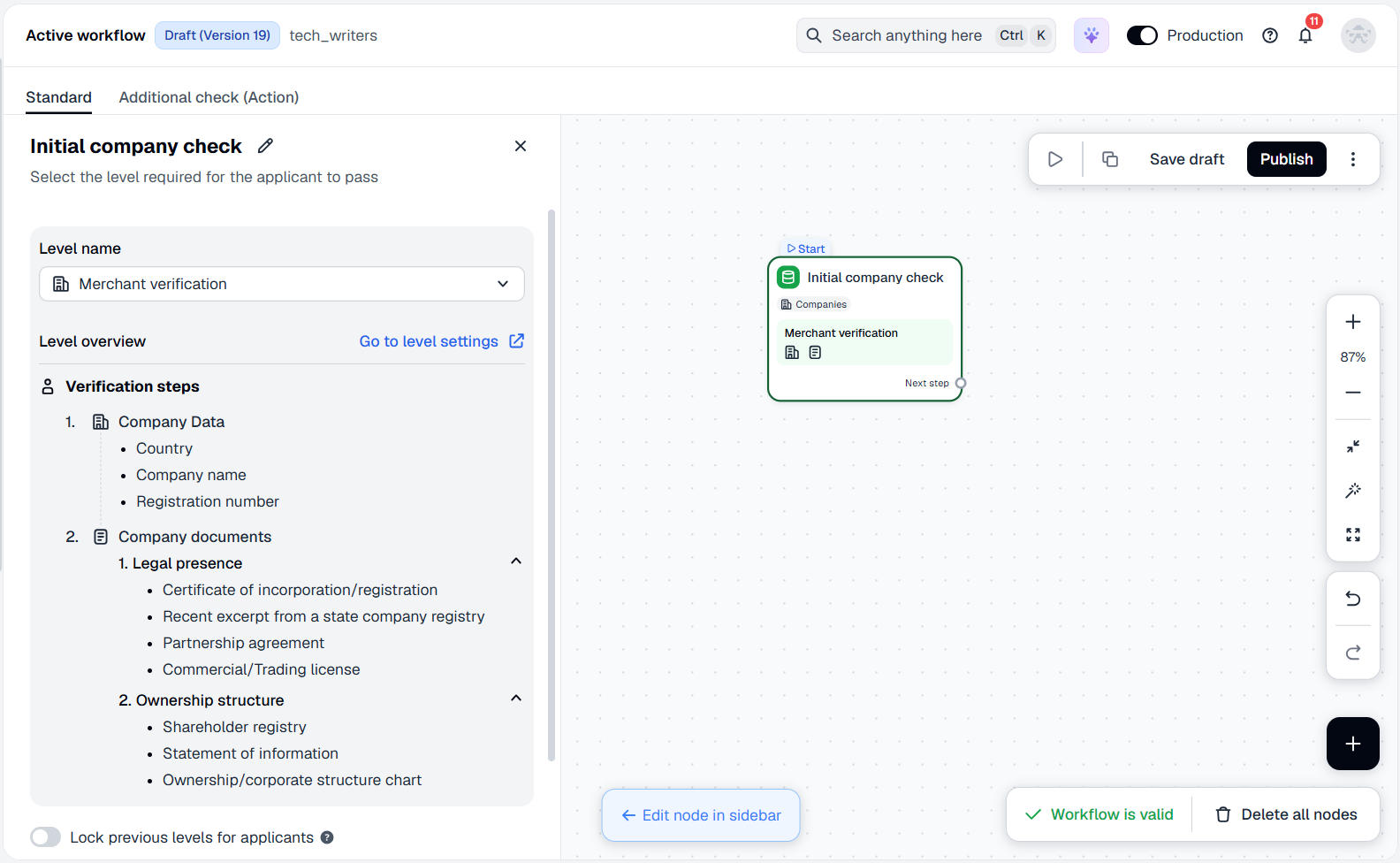
Task: Click the duplicate workflow copy icon
Action: point(1110,159)
